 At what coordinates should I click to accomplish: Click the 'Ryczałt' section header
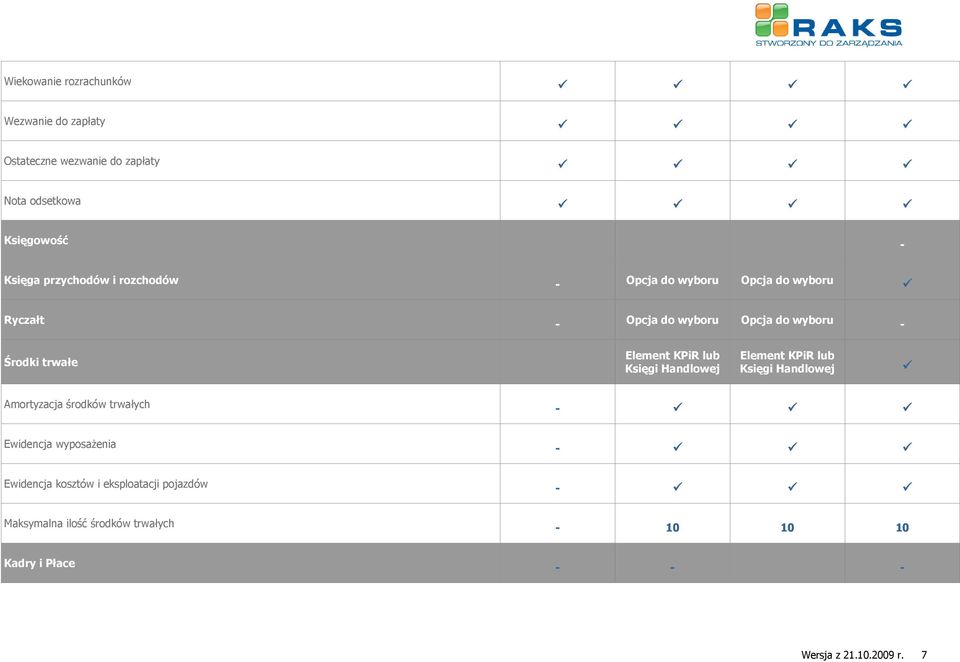(x=24, y=320)
